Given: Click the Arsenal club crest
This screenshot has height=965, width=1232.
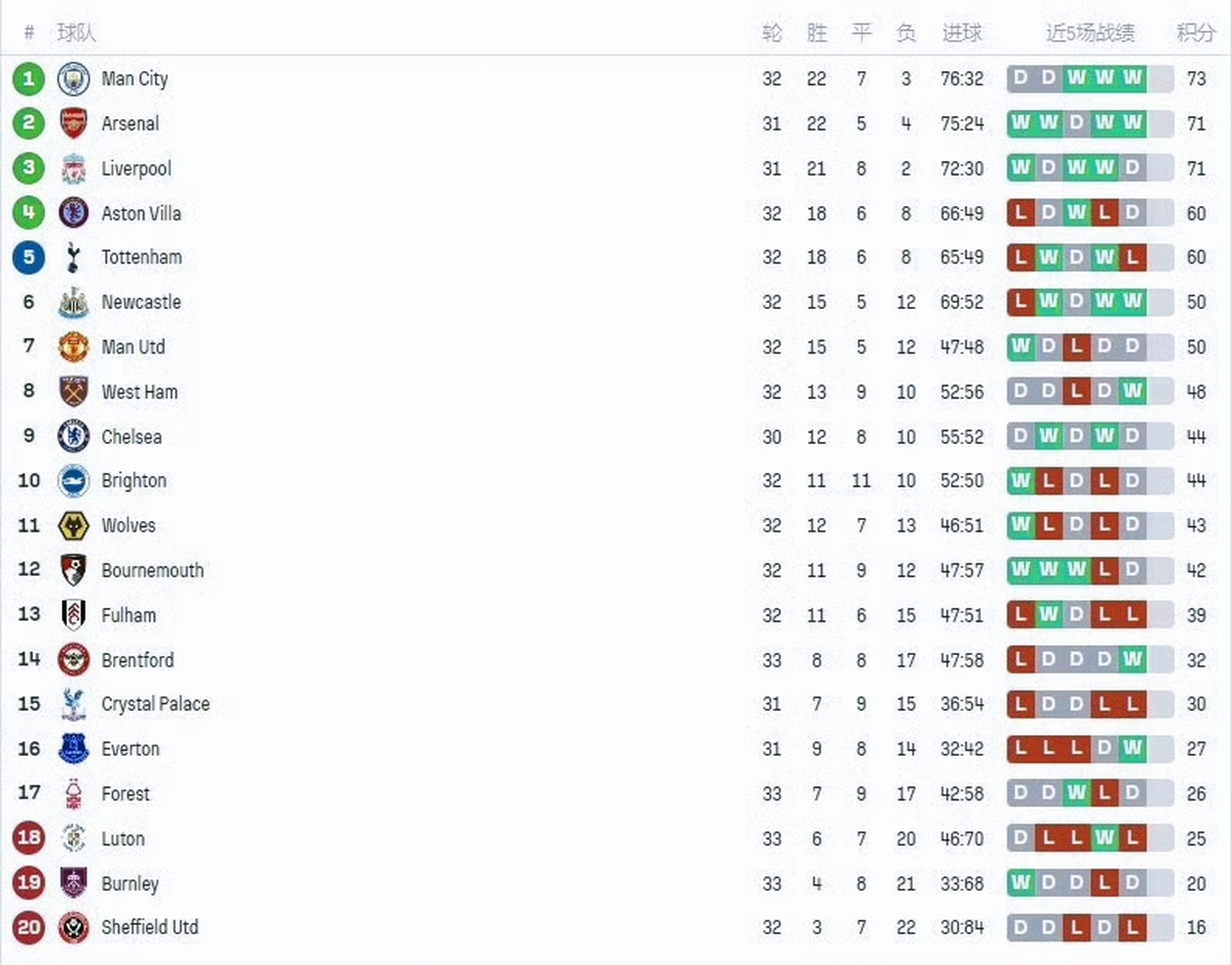Looking at the screenshot, I should coord(73,124).
